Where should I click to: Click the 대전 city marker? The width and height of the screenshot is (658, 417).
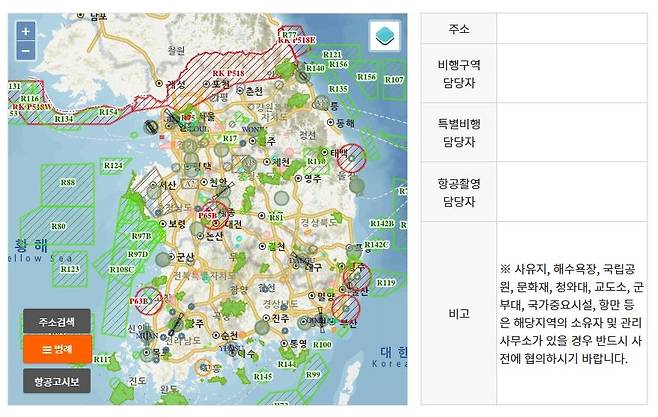(x=217, y=224)
